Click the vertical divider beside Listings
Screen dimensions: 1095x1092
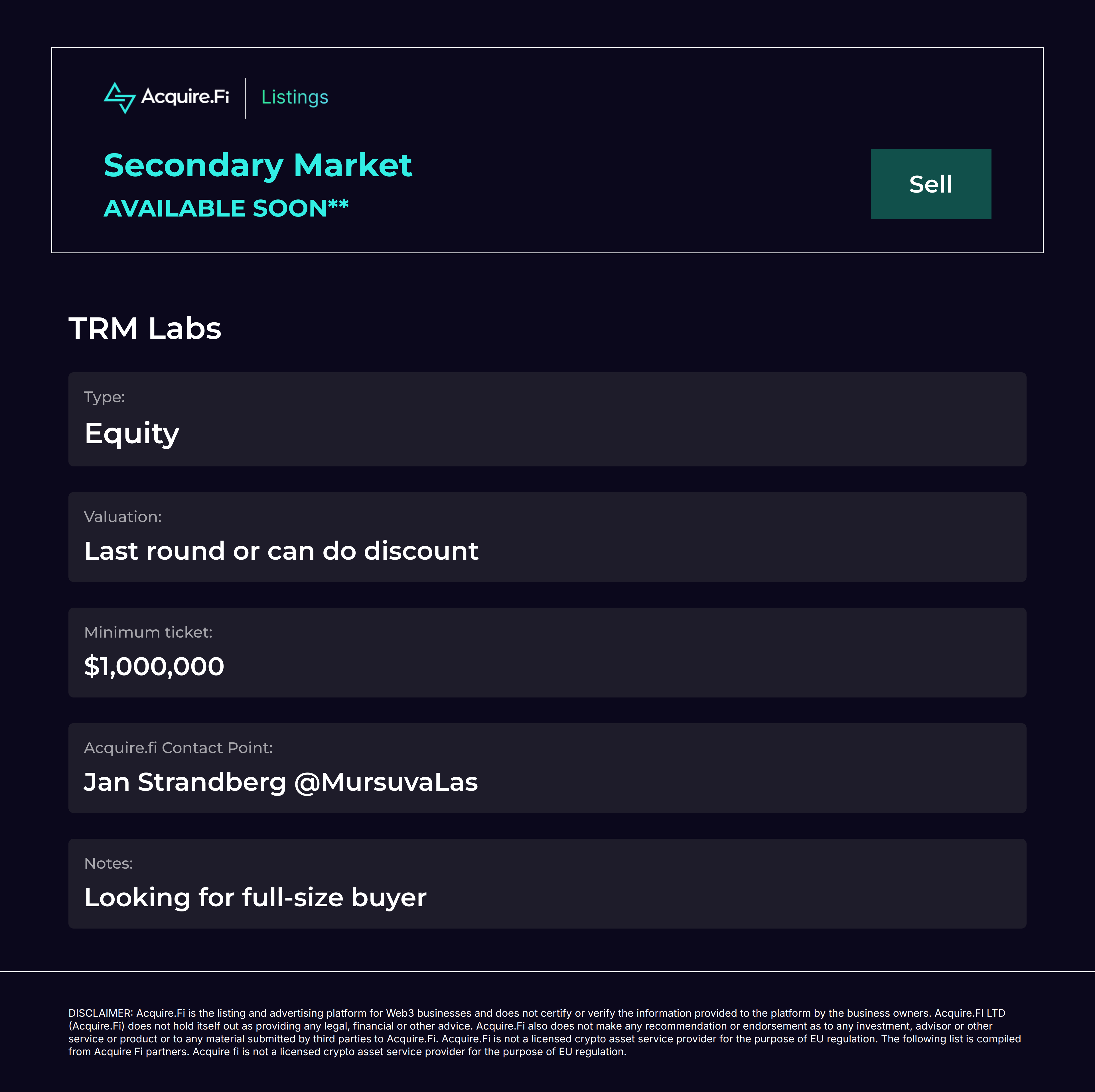pos(246,98)
